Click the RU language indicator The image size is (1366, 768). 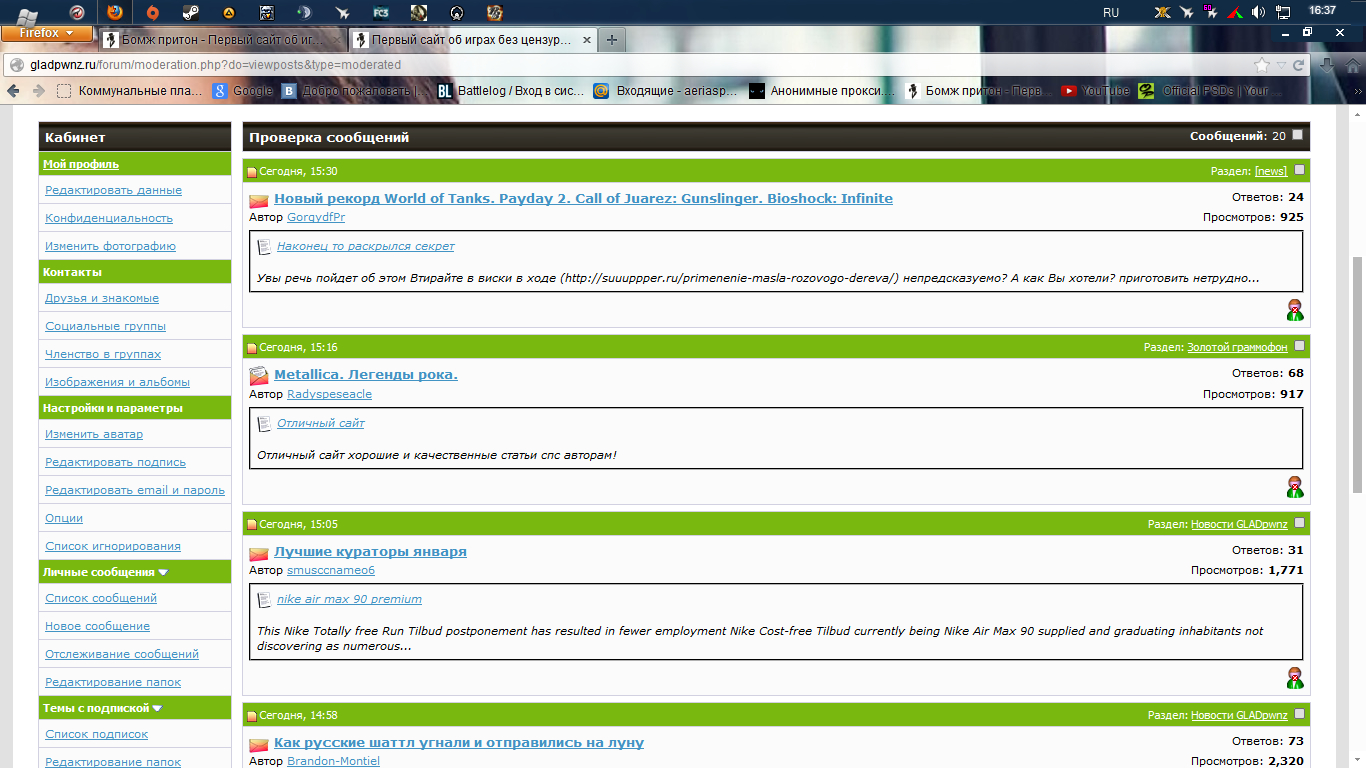[x=1111, y=12]
